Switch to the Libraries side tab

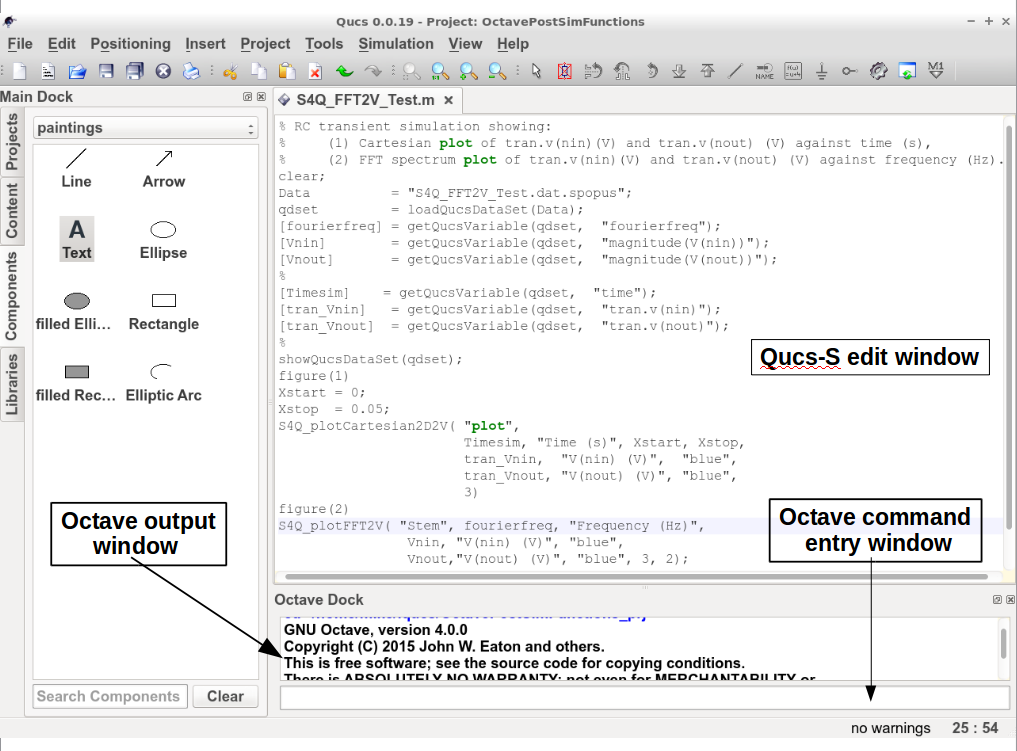point(12,385)
